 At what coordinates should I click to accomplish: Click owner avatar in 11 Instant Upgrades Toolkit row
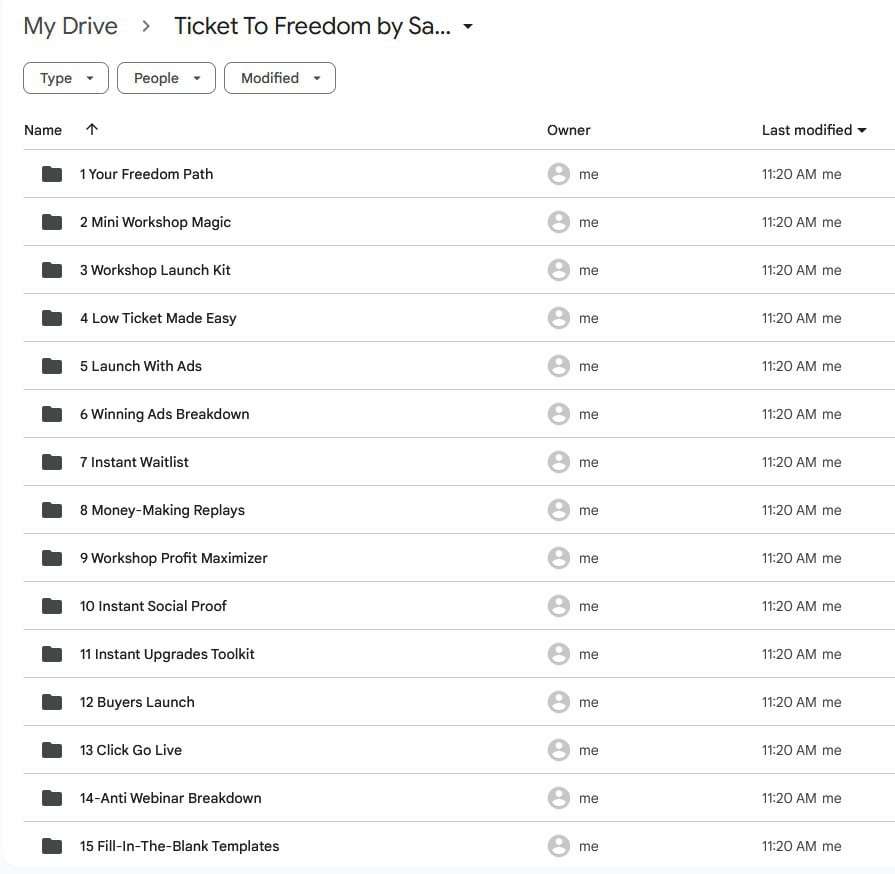click(559, 654)
